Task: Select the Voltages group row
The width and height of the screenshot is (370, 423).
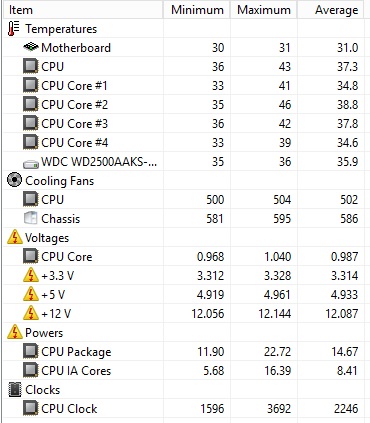Action: pyautogui.click(x=184, y=237)
